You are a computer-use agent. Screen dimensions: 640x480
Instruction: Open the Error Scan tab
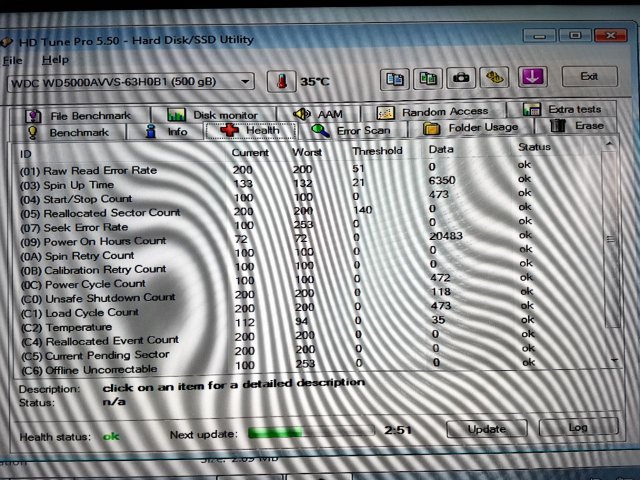click(351, 130)
